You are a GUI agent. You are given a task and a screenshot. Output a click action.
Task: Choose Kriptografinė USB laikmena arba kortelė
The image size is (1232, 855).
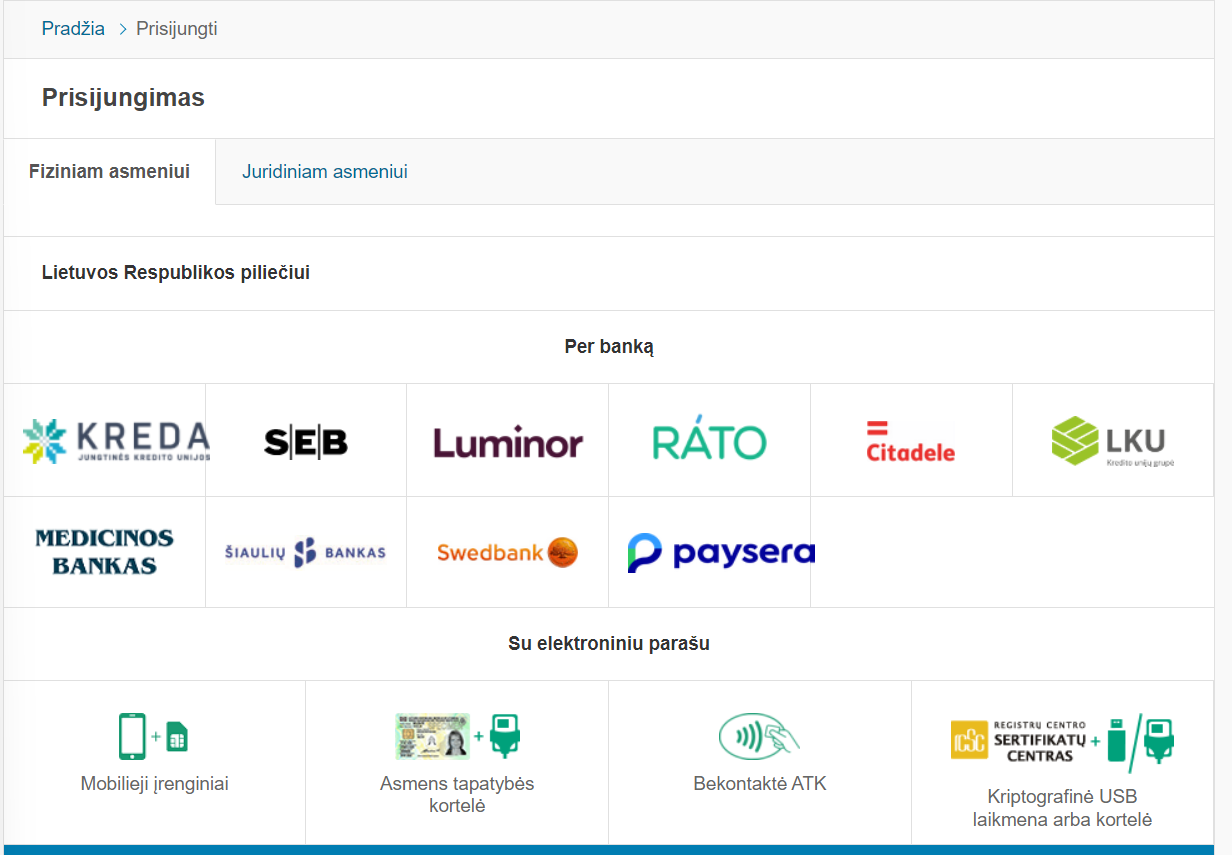click(x=1062, y=808)
